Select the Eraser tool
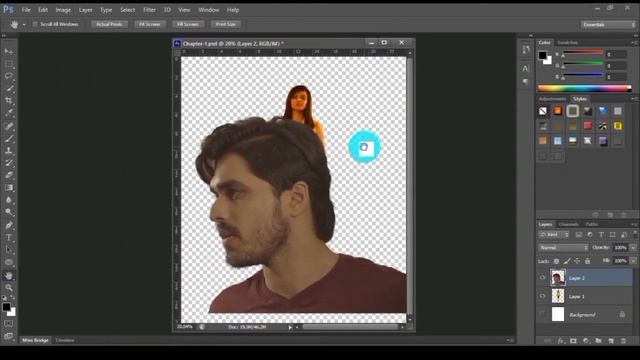 tap(9, 175)
